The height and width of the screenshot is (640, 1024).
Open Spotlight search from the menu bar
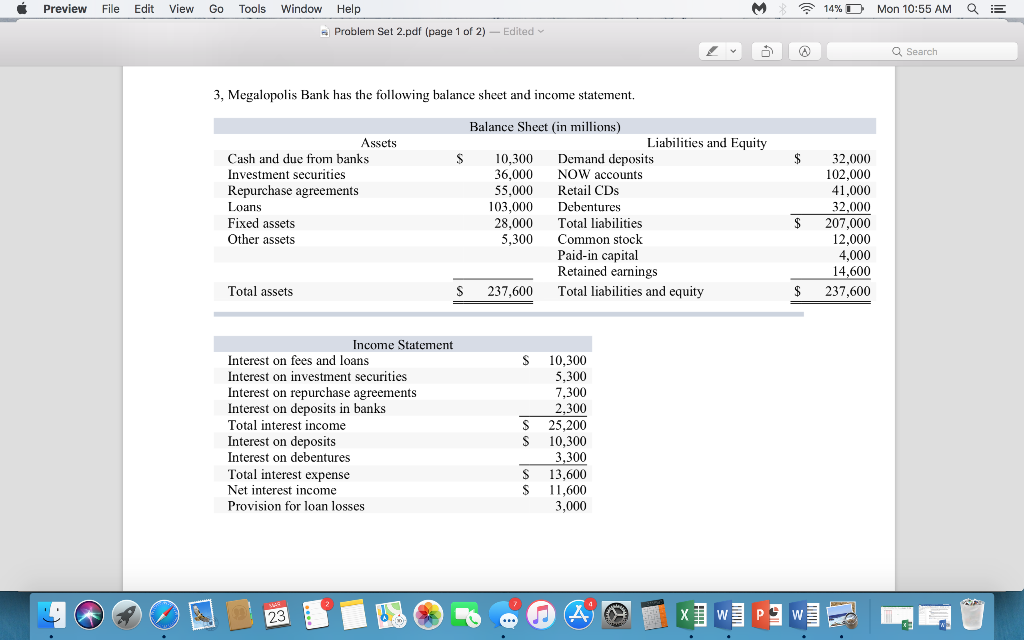click(x=971, y=9)
